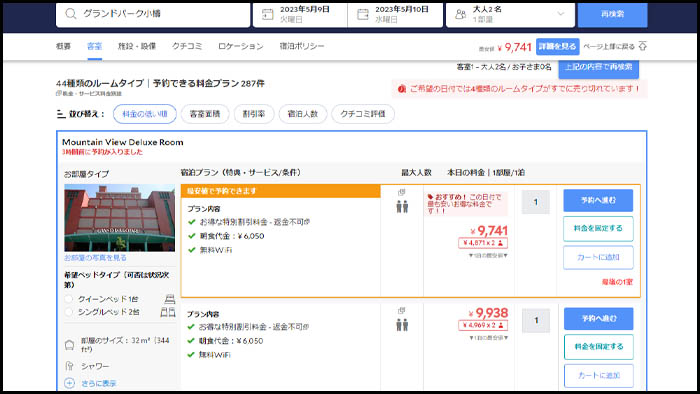Image resolution: width=700 pixels, height=394 pixels.
Task: Click 上記の内容で再検索 button
Action: [x=599, y=68]
